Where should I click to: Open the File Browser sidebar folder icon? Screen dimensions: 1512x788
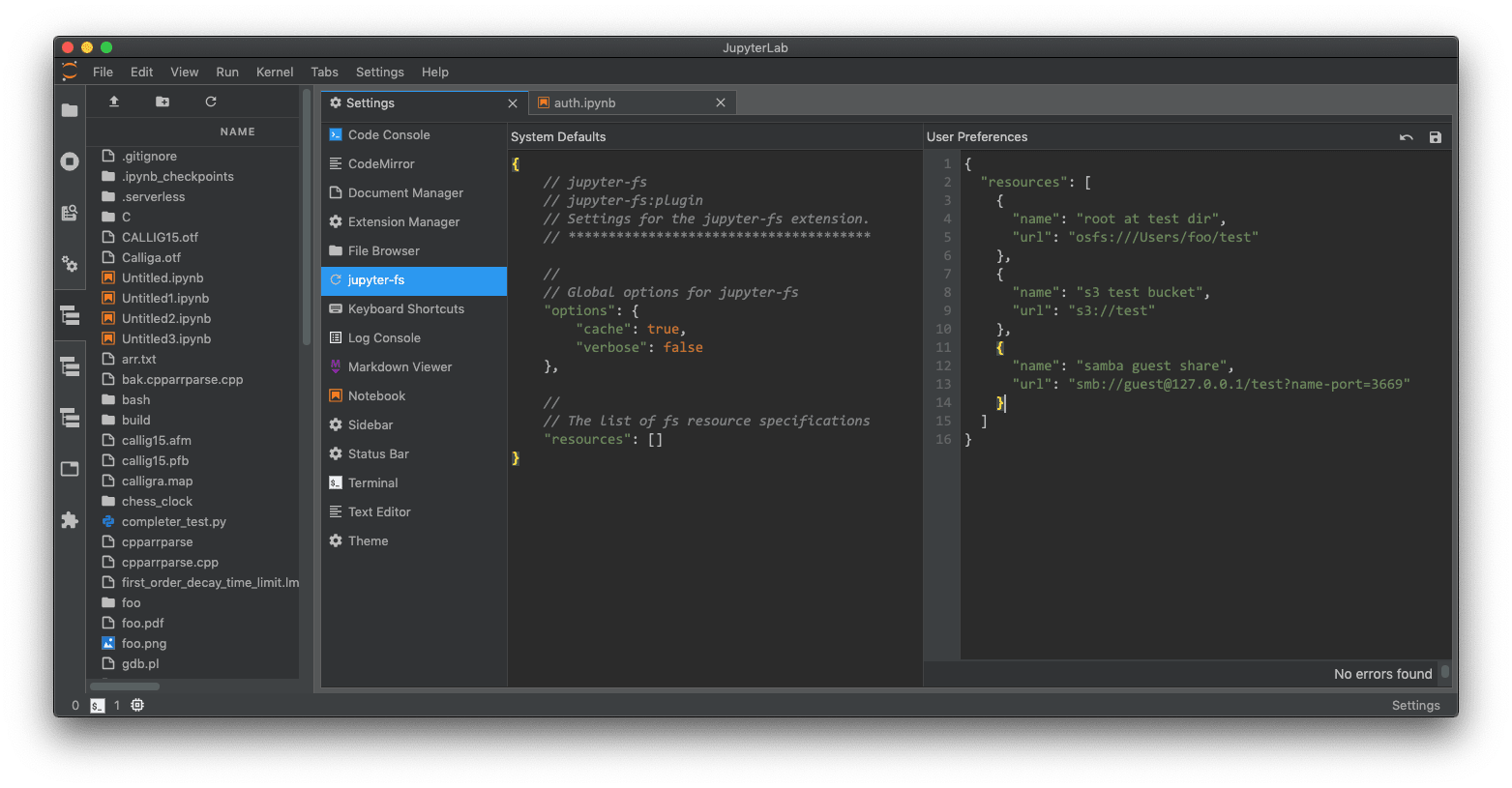click(x=70, y=110)
